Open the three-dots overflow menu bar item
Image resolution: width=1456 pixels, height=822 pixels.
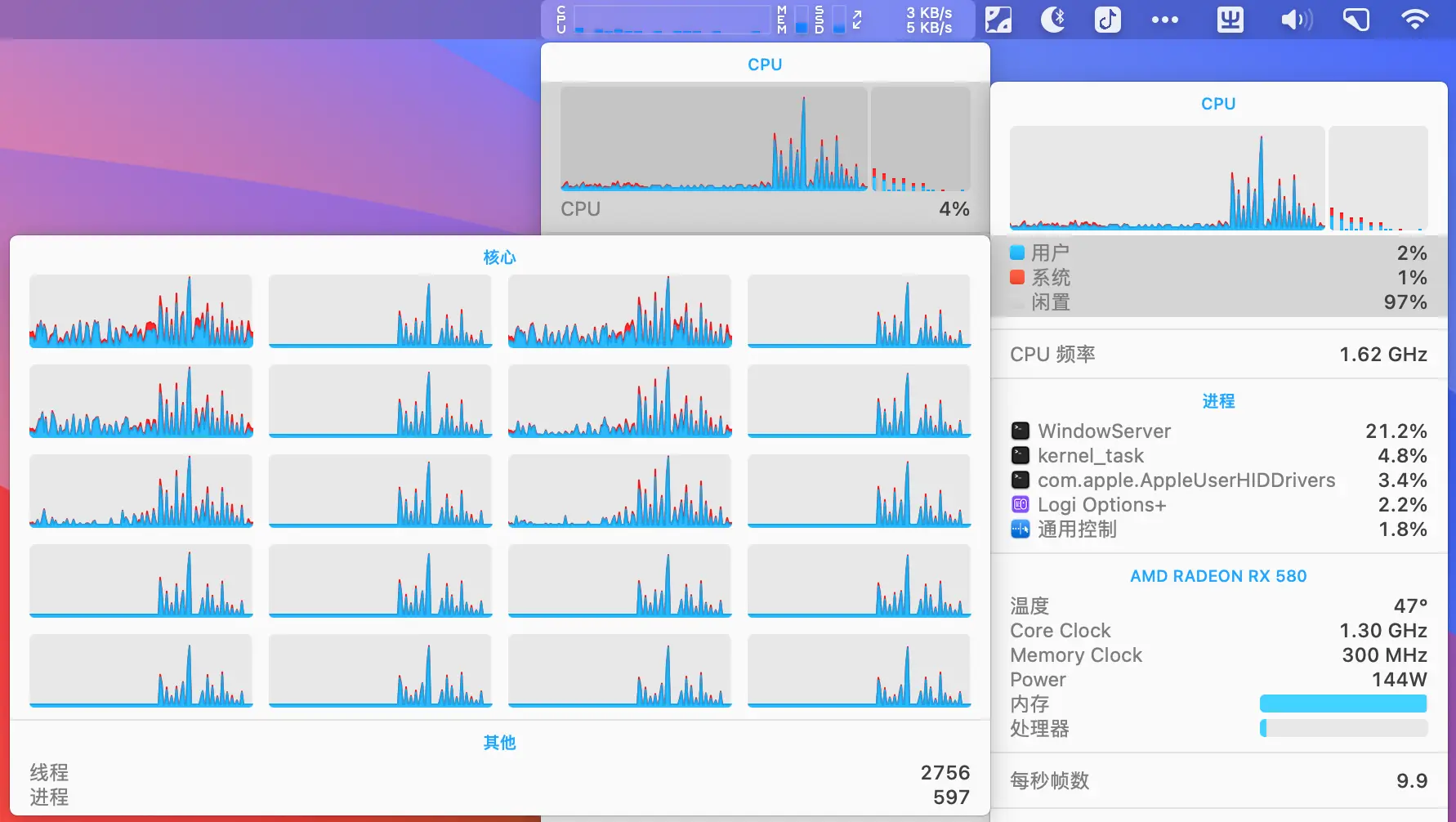coord(1165,20)
